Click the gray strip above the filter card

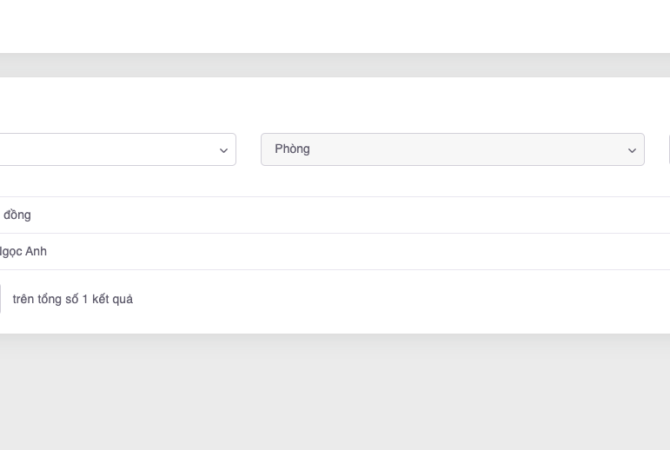335,65
